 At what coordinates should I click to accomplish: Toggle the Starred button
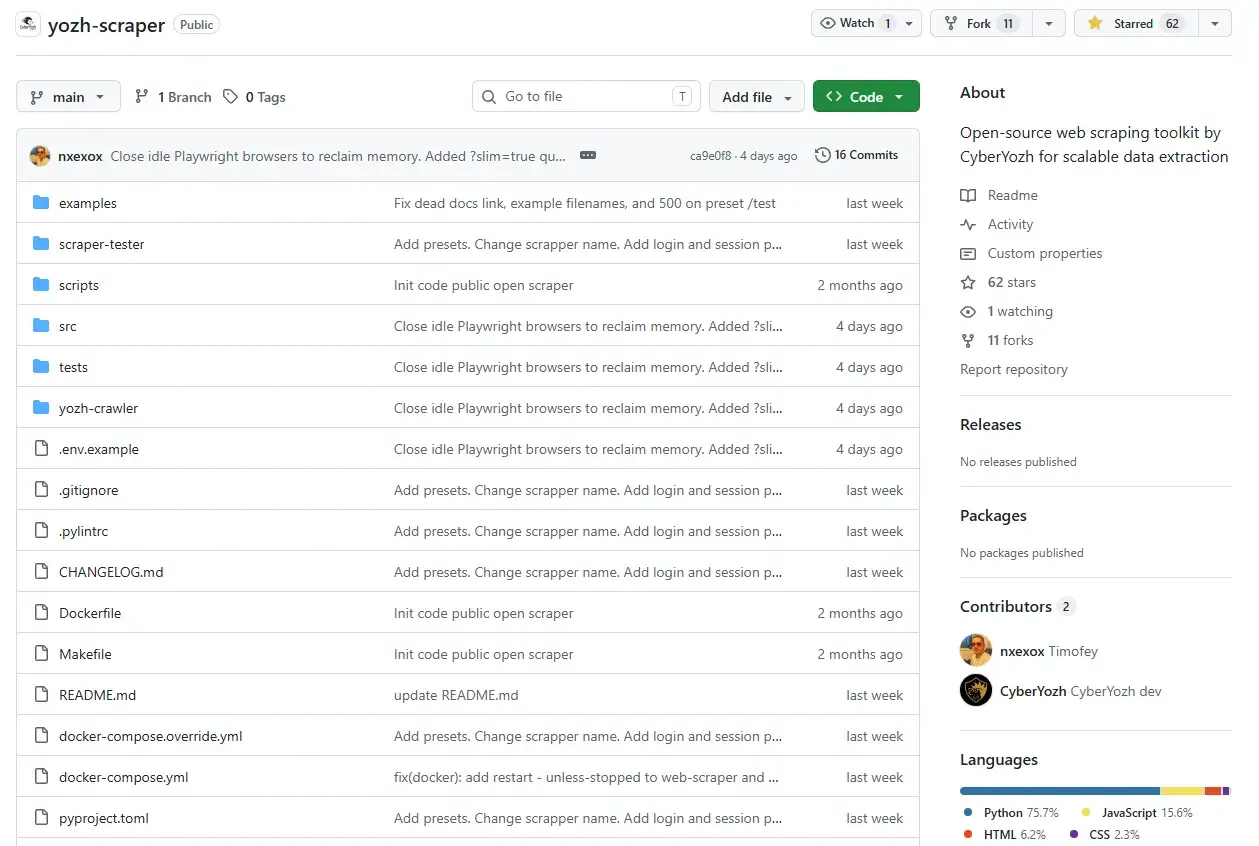click(x=1134, y=24)
